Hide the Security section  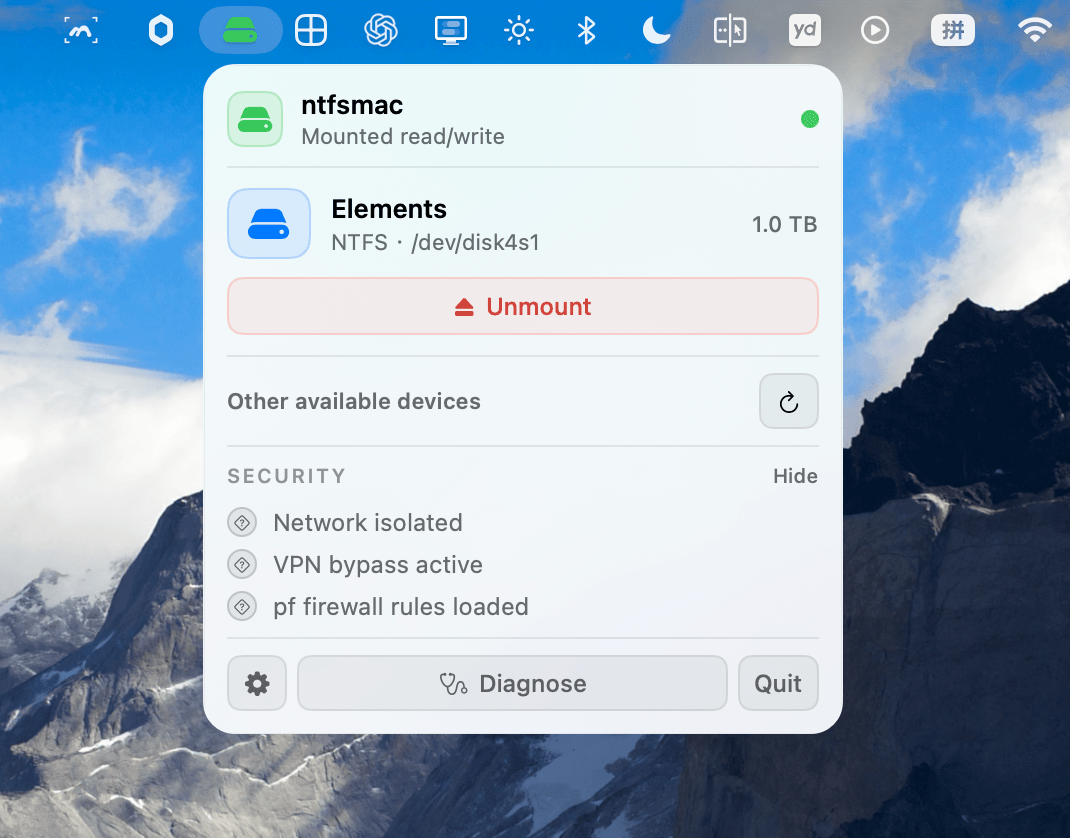[x=795, y=476]
